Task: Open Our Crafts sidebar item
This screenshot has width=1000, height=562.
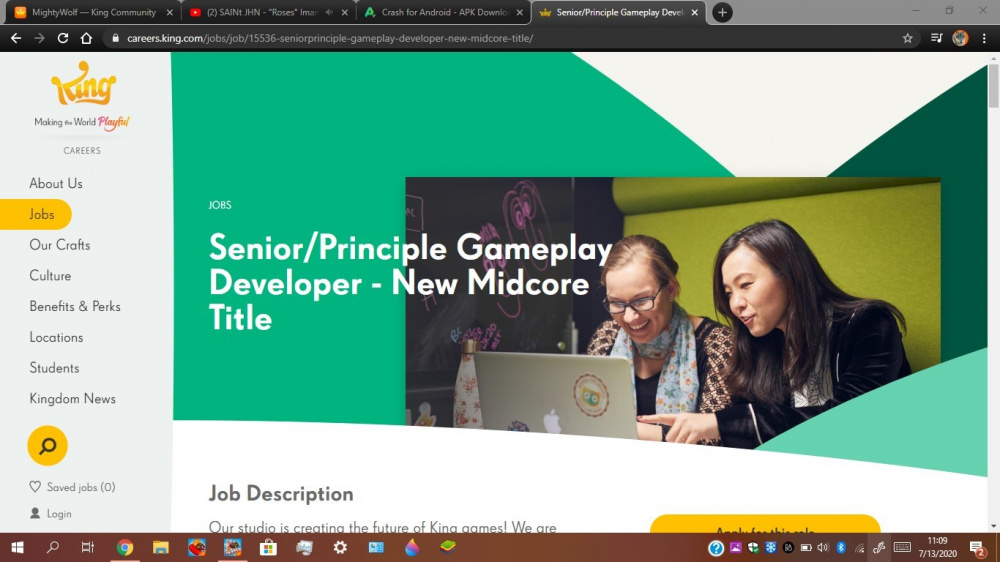Action: pyautogui.click(x=59, y=245)
